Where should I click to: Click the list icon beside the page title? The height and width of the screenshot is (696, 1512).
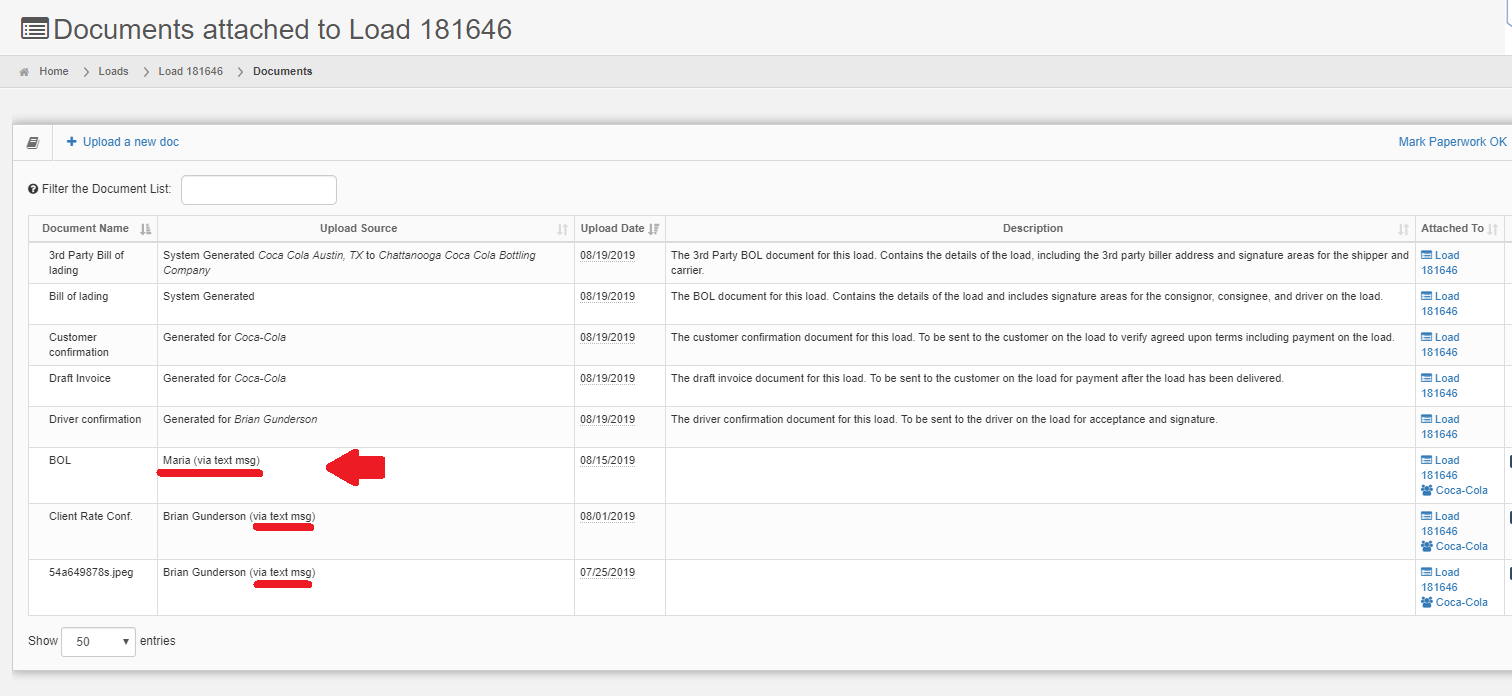(x=35, y=29)
